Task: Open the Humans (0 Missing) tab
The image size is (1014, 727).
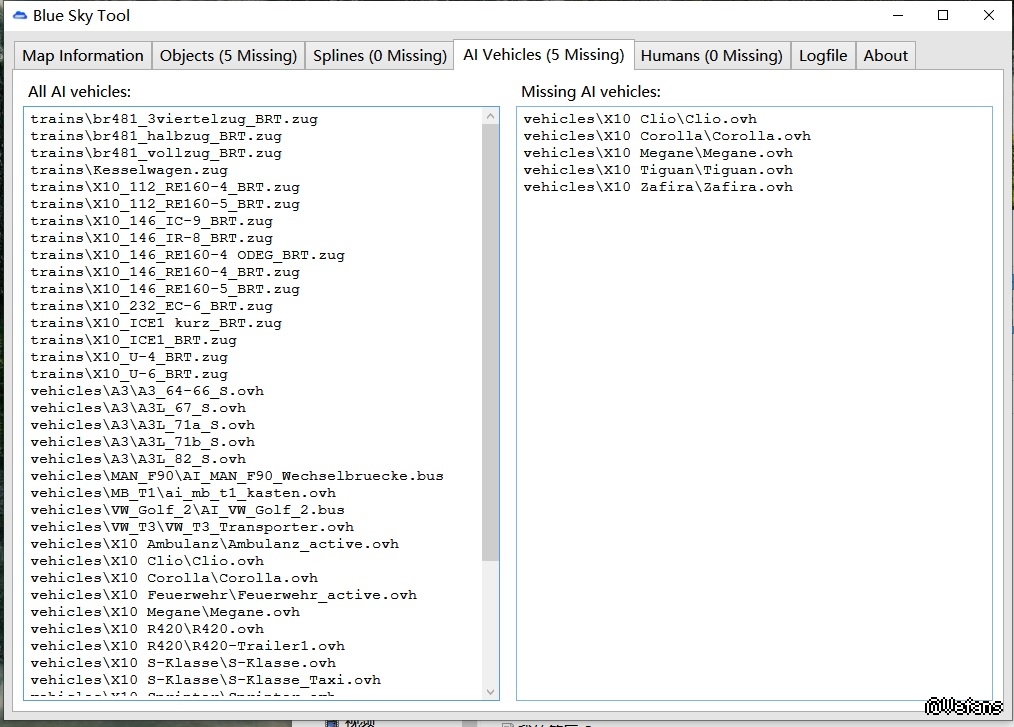Action: (x=711, y=56)
